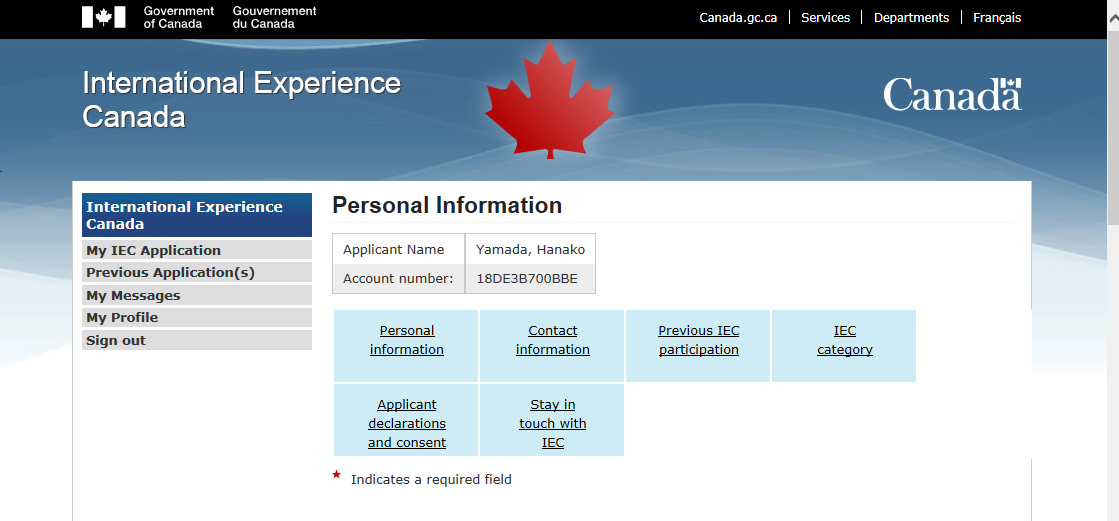View Previous Application(s) in sidebar
Viewport: 1119px width, 521px height.
tap(170, 272)
